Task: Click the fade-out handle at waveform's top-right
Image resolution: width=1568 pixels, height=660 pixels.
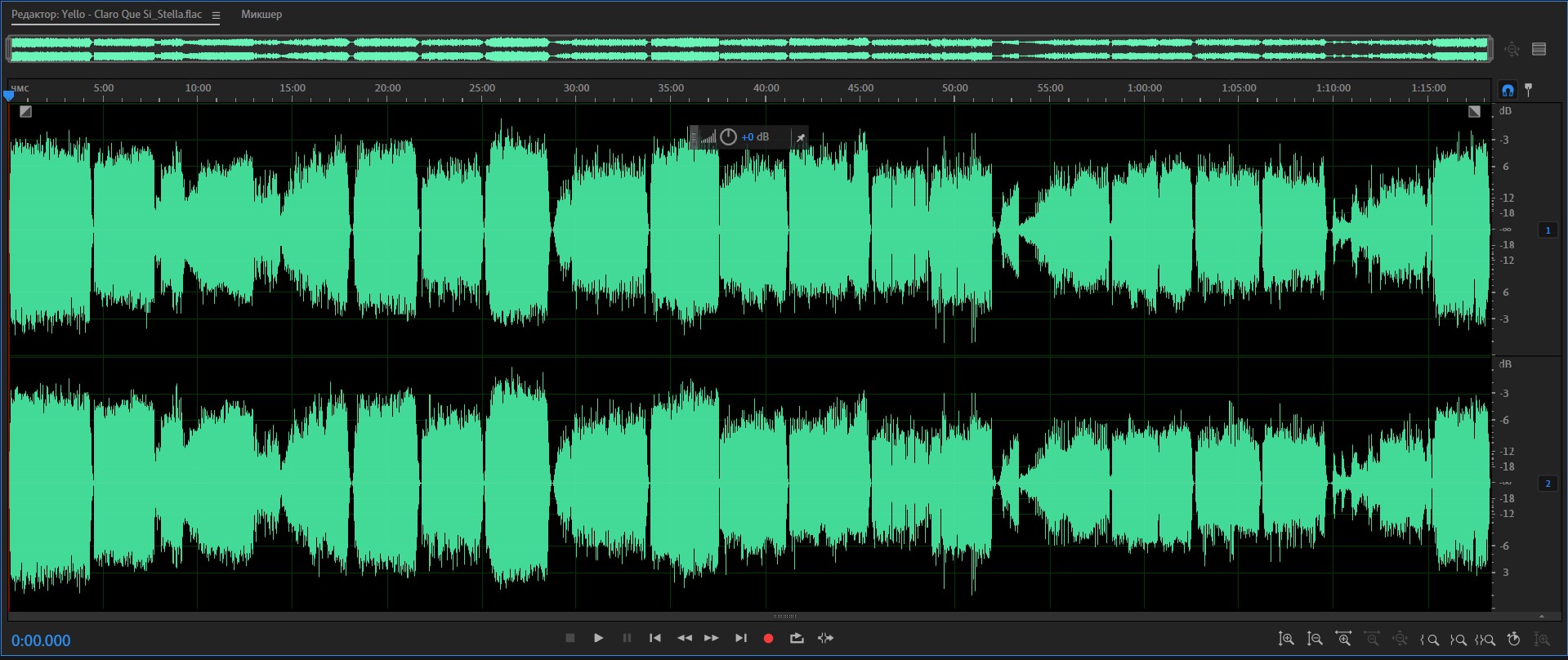Action: 1474,112
